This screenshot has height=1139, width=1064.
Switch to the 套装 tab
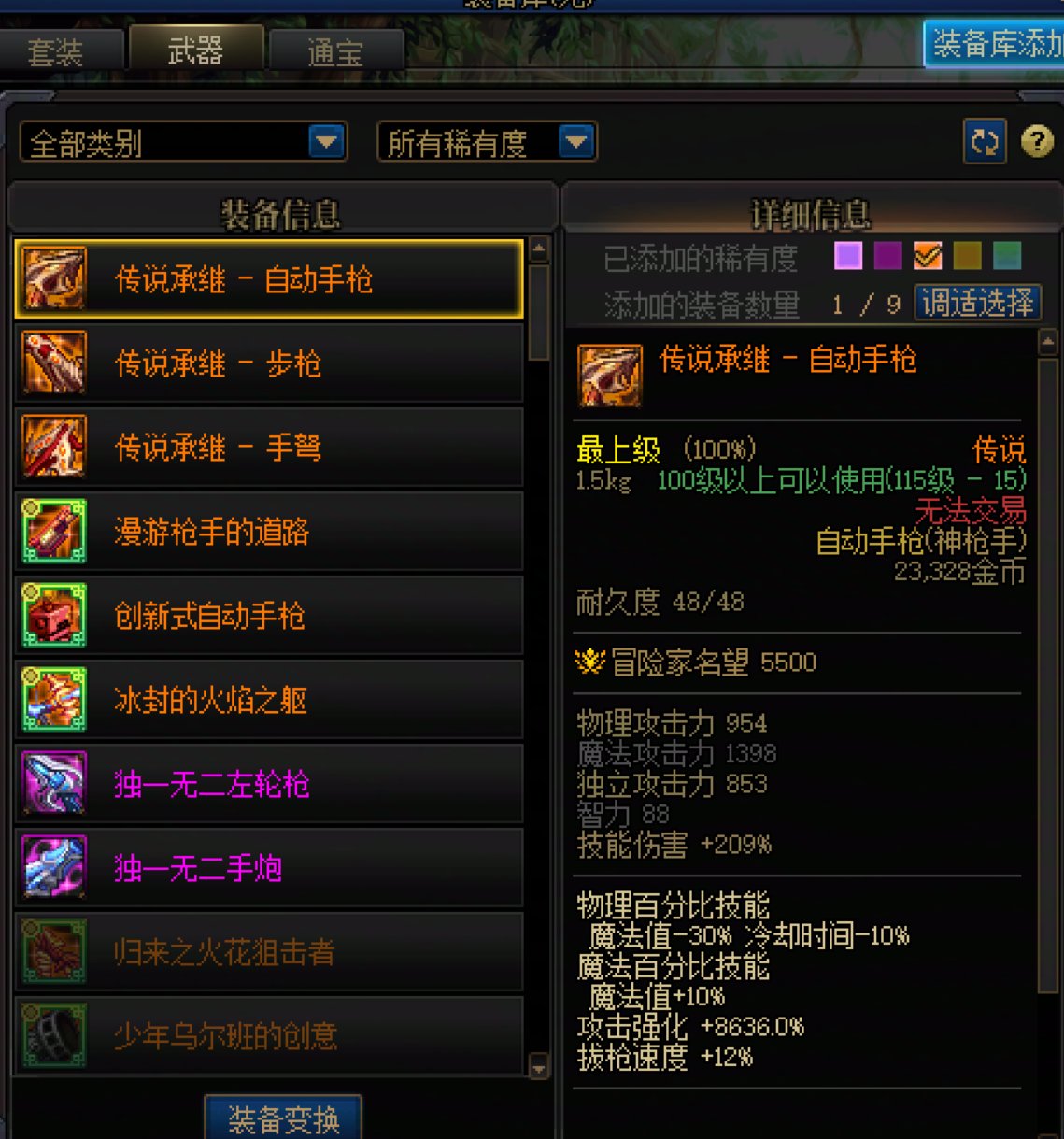tap(56, 51)
